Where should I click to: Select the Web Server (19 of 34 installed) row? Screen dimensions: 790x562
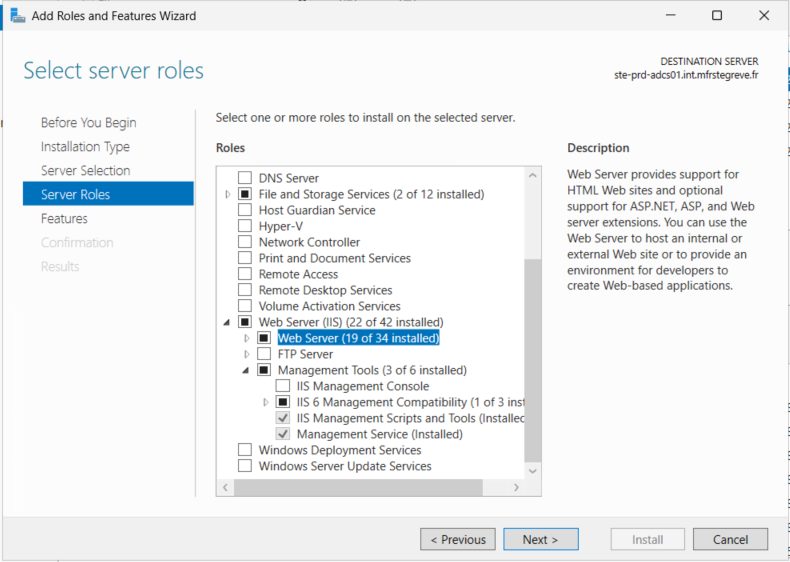358,338
